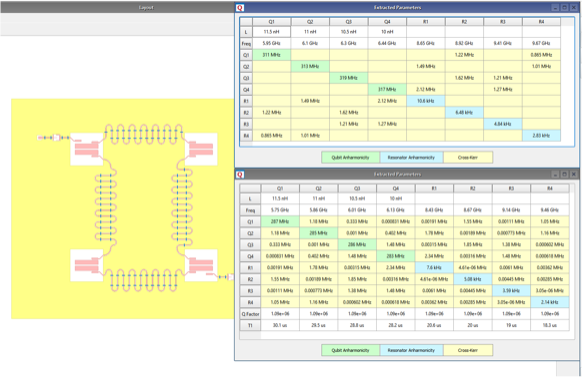This screenshot has height=377, width=583.
Task: Click Qubit Anharmonicity legend in upper window
Action: click(350, 157)
